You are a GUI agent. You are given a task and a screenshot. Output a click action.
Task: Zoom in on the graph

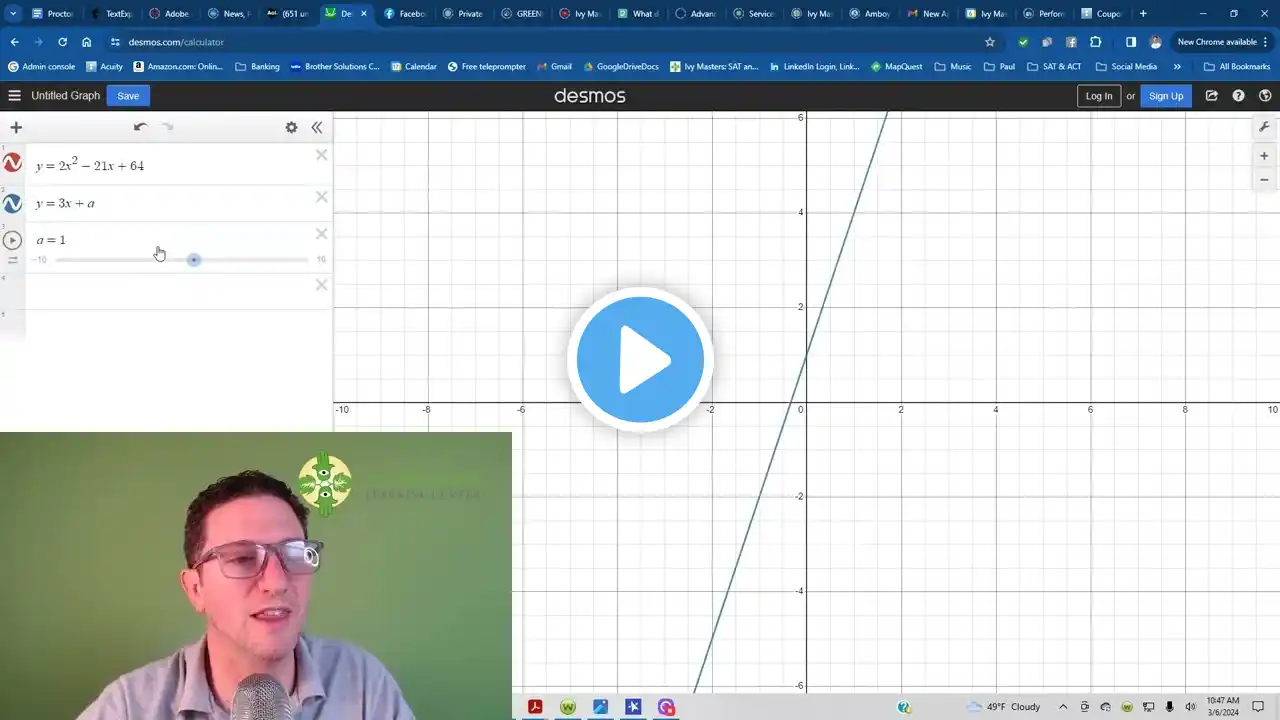[x=1264, y=156]
